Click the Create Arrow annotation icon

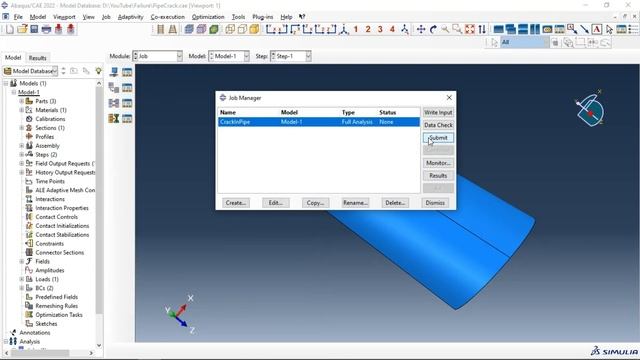(x=584, y=29)
